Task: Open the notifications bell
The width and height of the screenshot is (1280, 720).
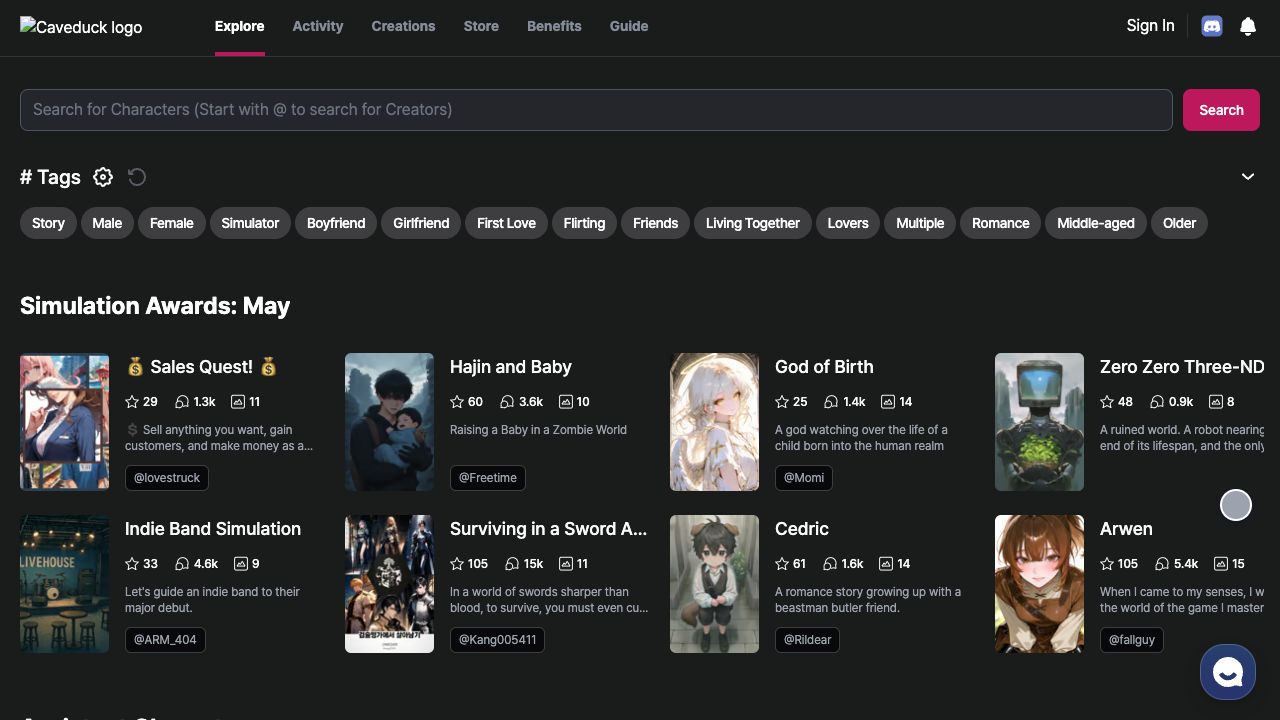Action: [x=1248, y=27]
